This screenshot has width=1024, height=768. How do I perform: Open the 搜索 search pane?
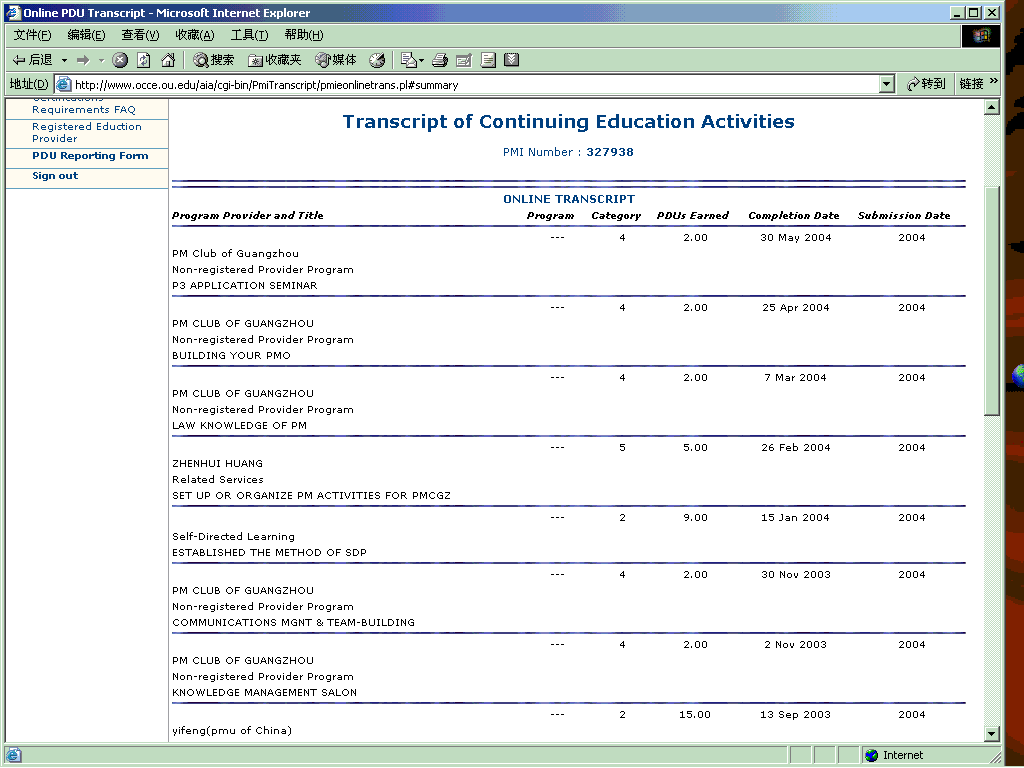(214, 60)
